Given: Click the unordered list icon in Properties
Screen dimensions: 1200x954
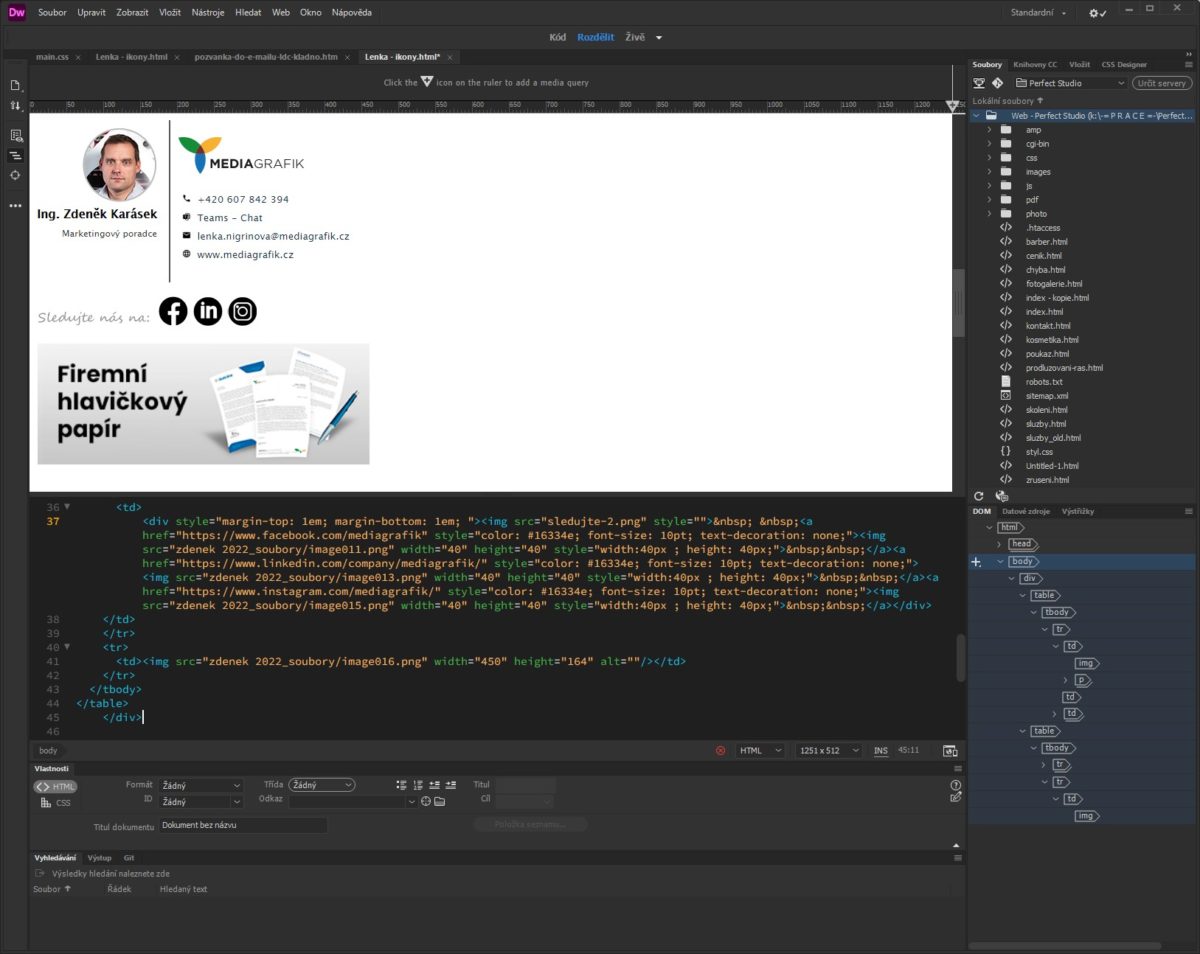Looking at the screenshot, I should 401,785.
